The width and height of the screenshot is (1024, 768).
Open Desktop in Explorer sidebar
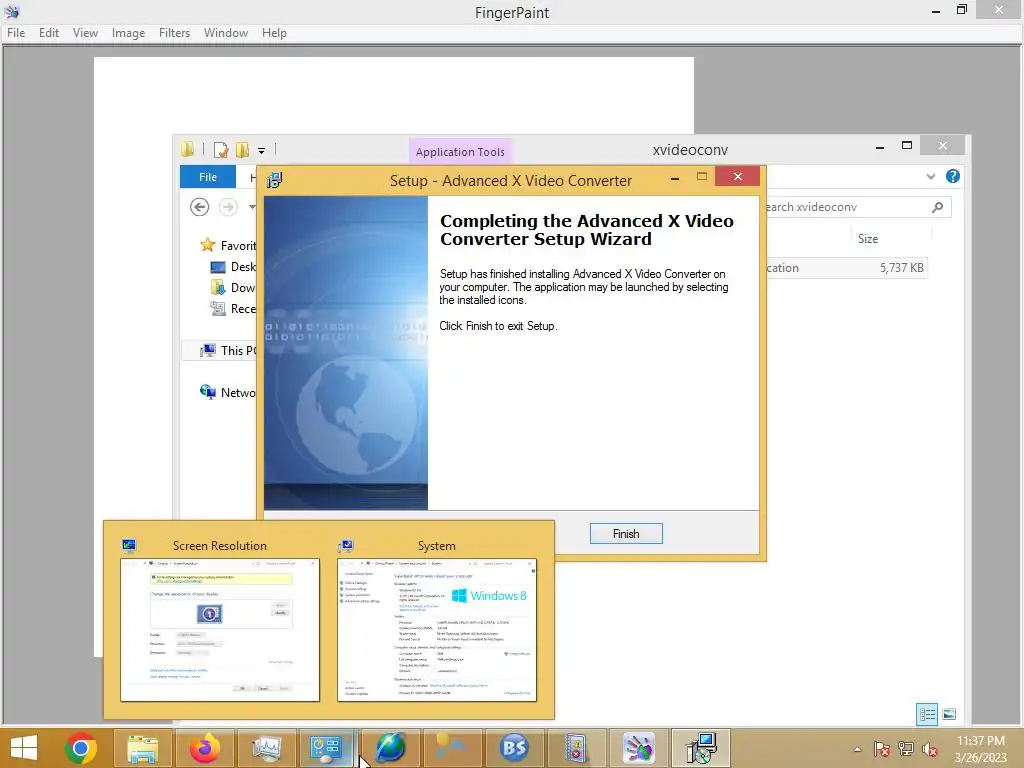click(233, 266)
